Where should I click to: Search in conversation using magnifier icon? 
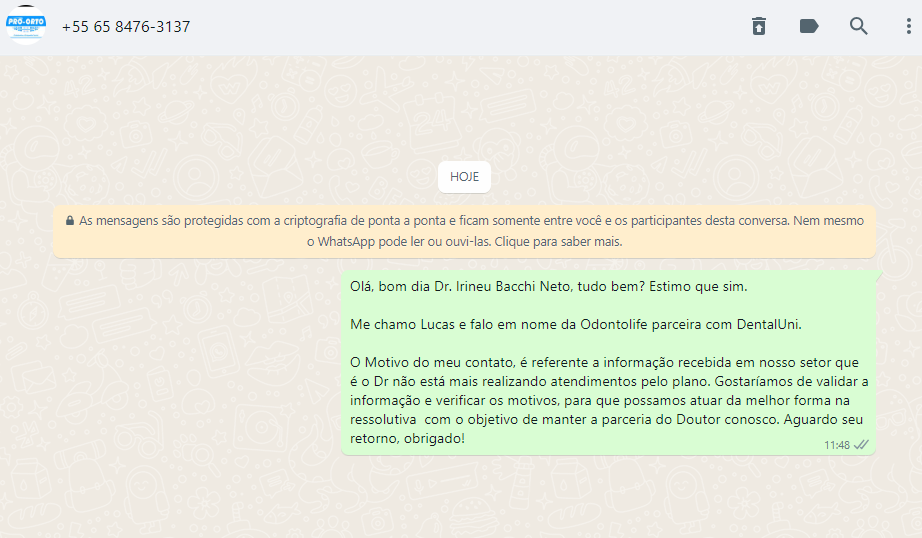coord(858,26)
